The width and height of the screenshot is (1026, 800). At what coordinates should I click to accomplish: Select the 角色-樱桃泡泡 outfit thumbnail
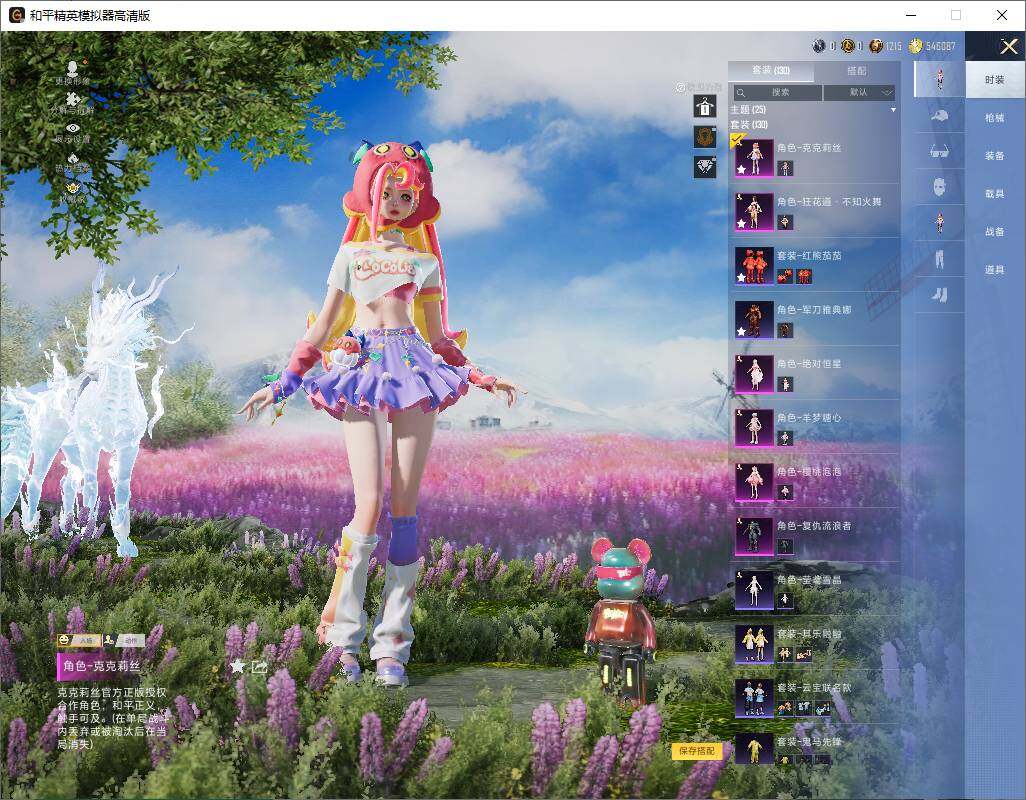753,481
